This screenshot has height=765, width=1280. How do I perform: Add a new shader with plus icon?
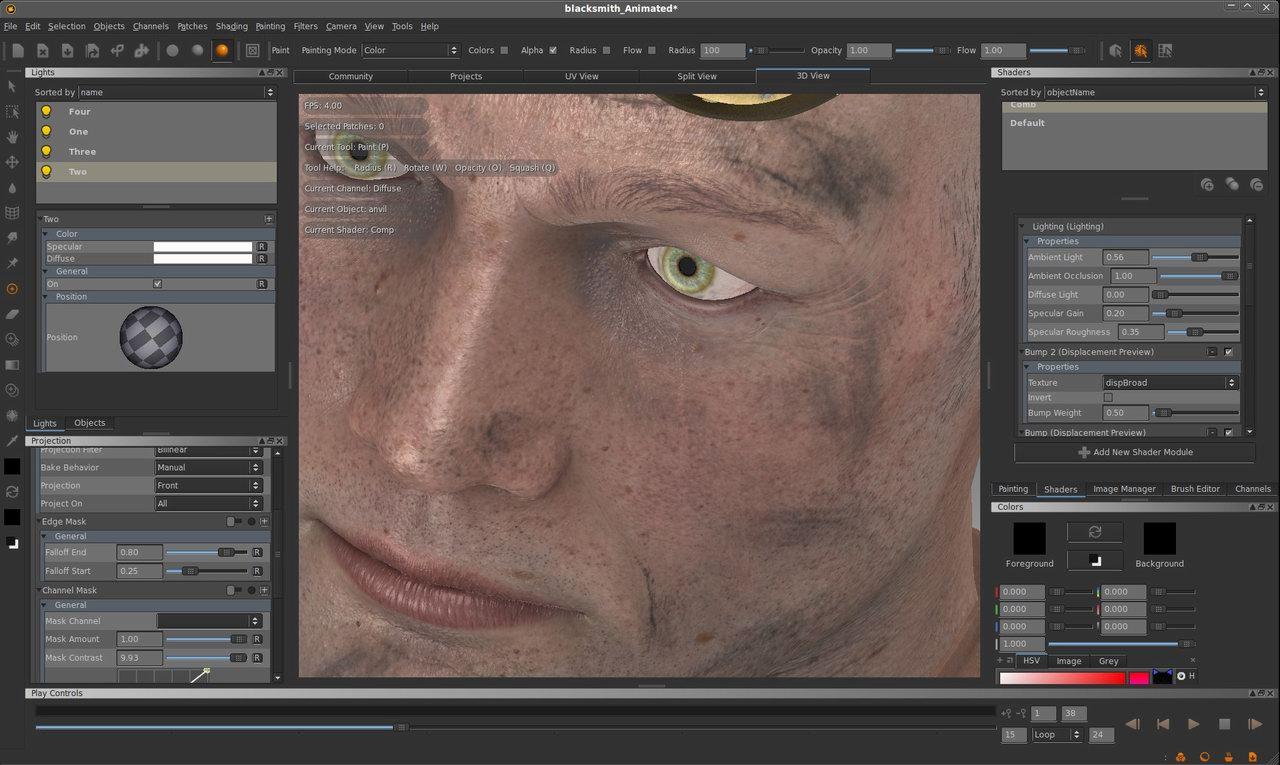(x=1207, y=185)
